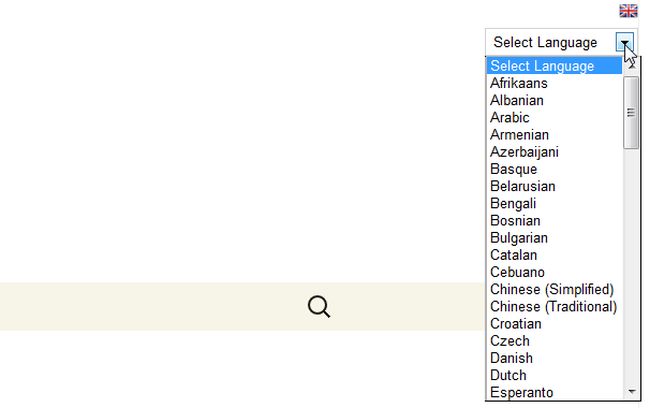The image size is (650, 408).
Task: Choose Bengali language option
Action: click(513, 203)
